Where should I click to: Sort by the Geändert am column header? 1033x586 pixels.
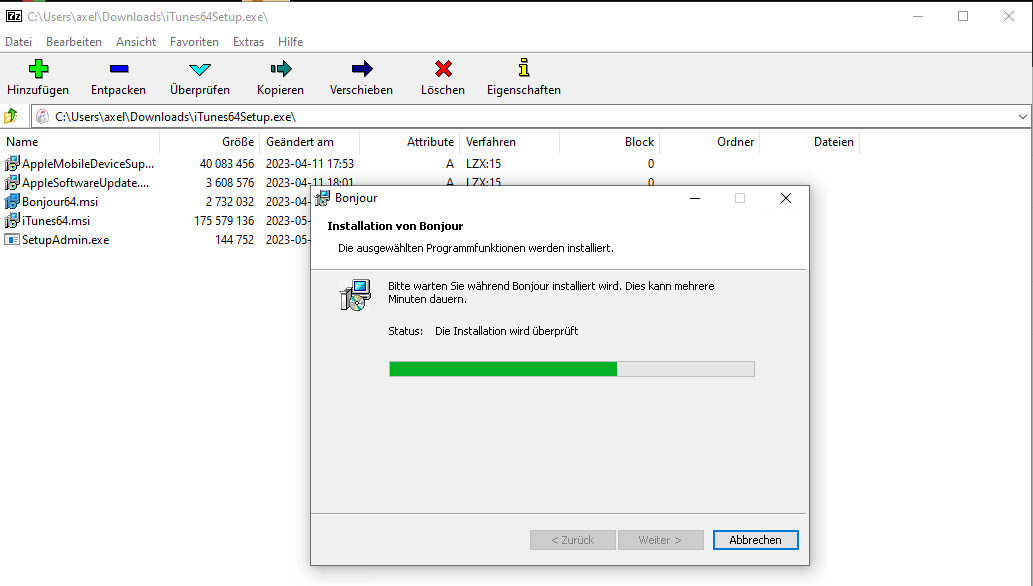310,142
